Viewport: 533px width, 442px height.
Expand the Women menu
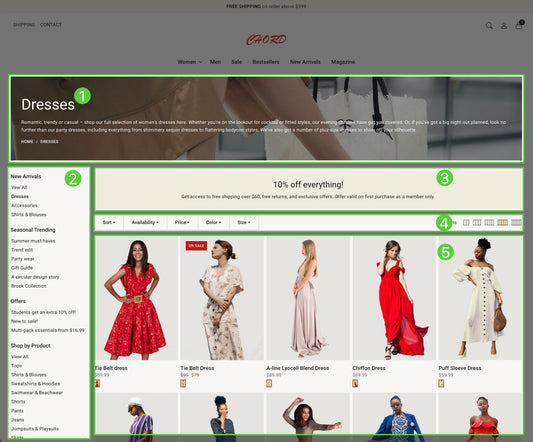tap(190, 62)
